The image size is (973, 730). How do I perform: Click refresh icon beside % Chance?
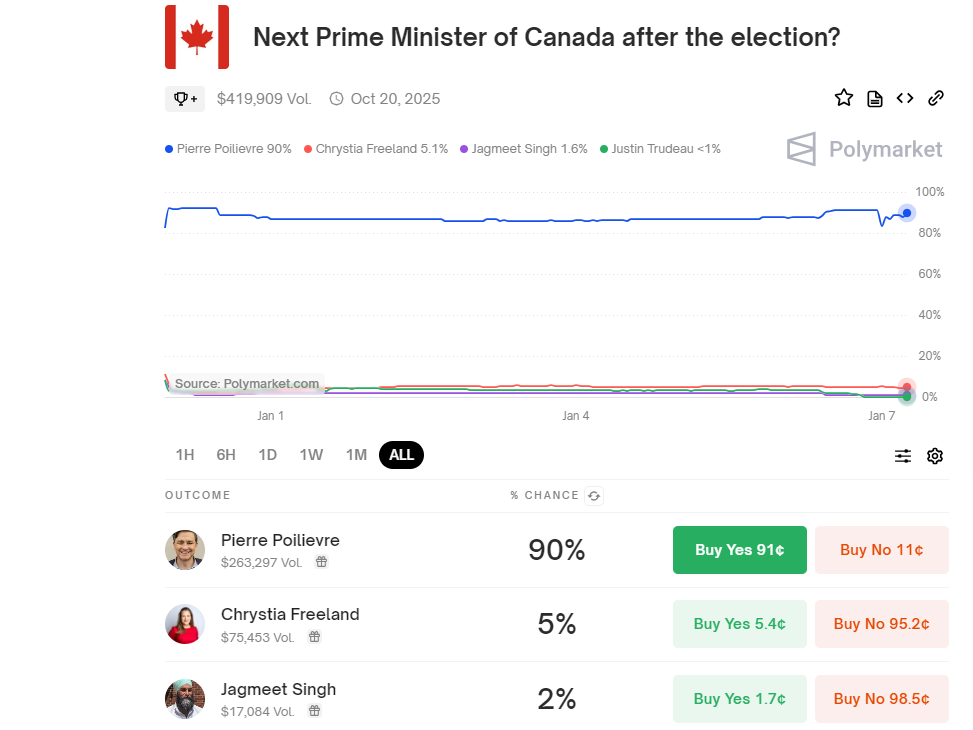point(594,495)
